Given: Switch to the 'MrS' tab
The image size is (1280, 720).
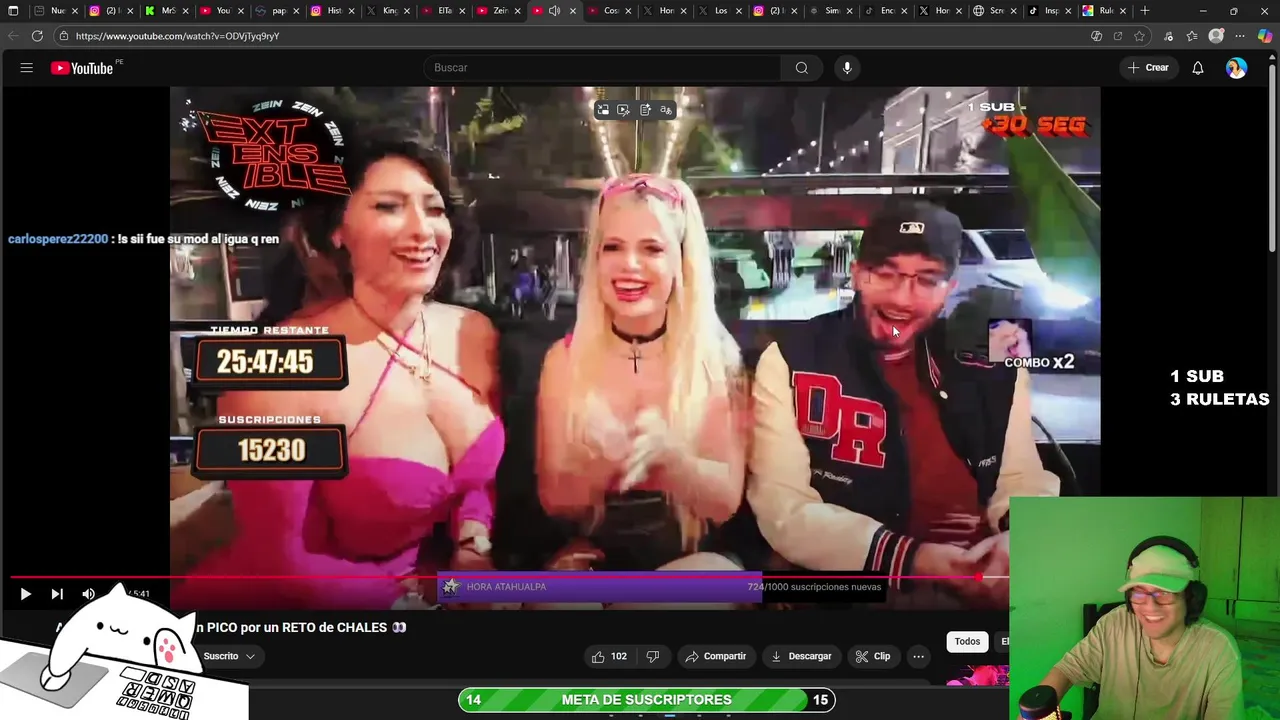Looking at the screenshot, I should [166, 11].
